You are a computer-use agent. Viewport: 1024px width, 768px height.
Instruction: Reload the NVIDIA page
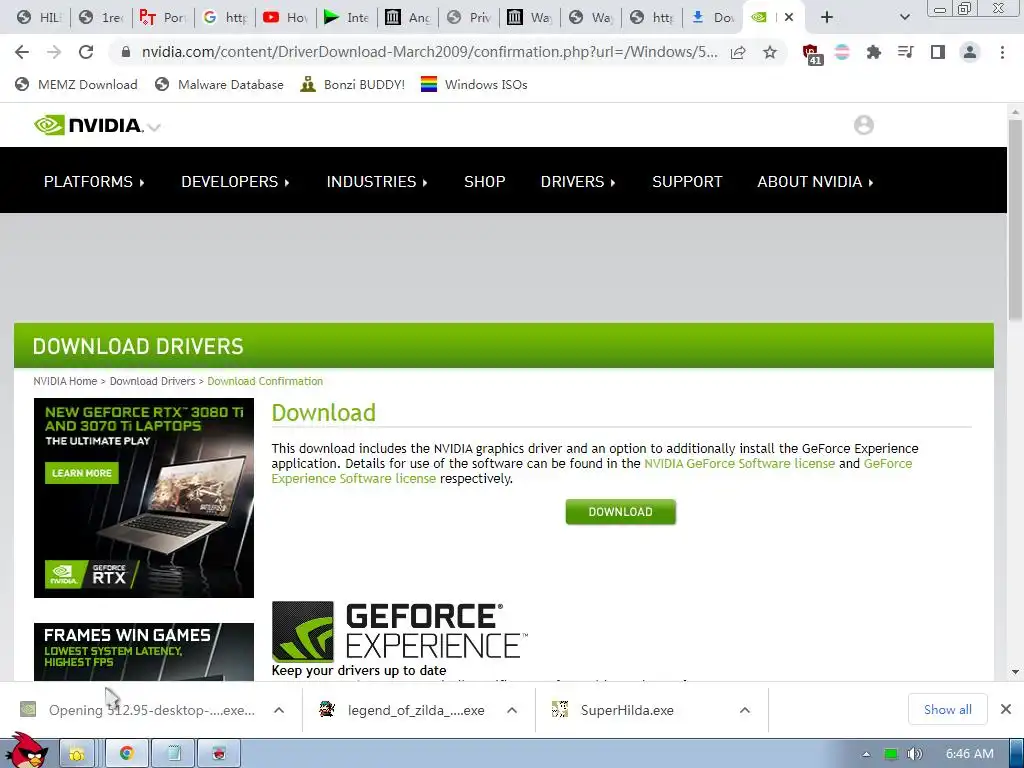click(x=86, y=52)
